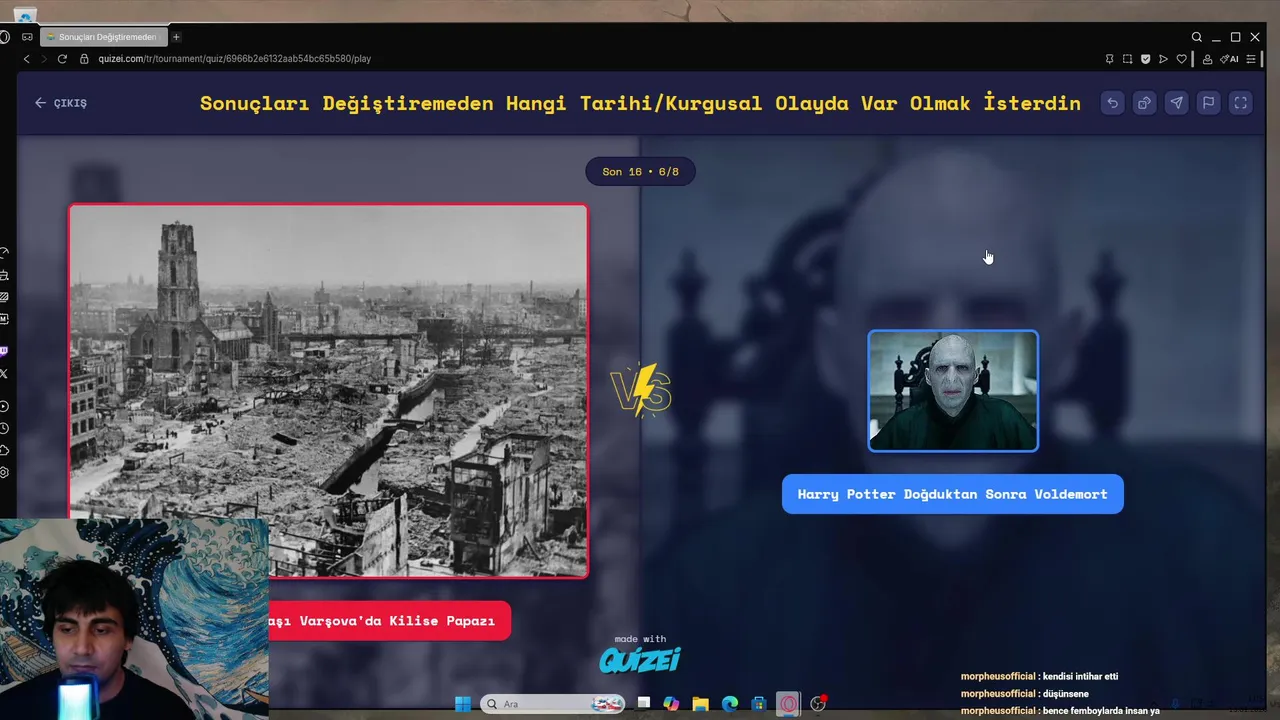The image size is (1280, 720).
Task: Open the Opera menu logo
Action: point(5,37)
